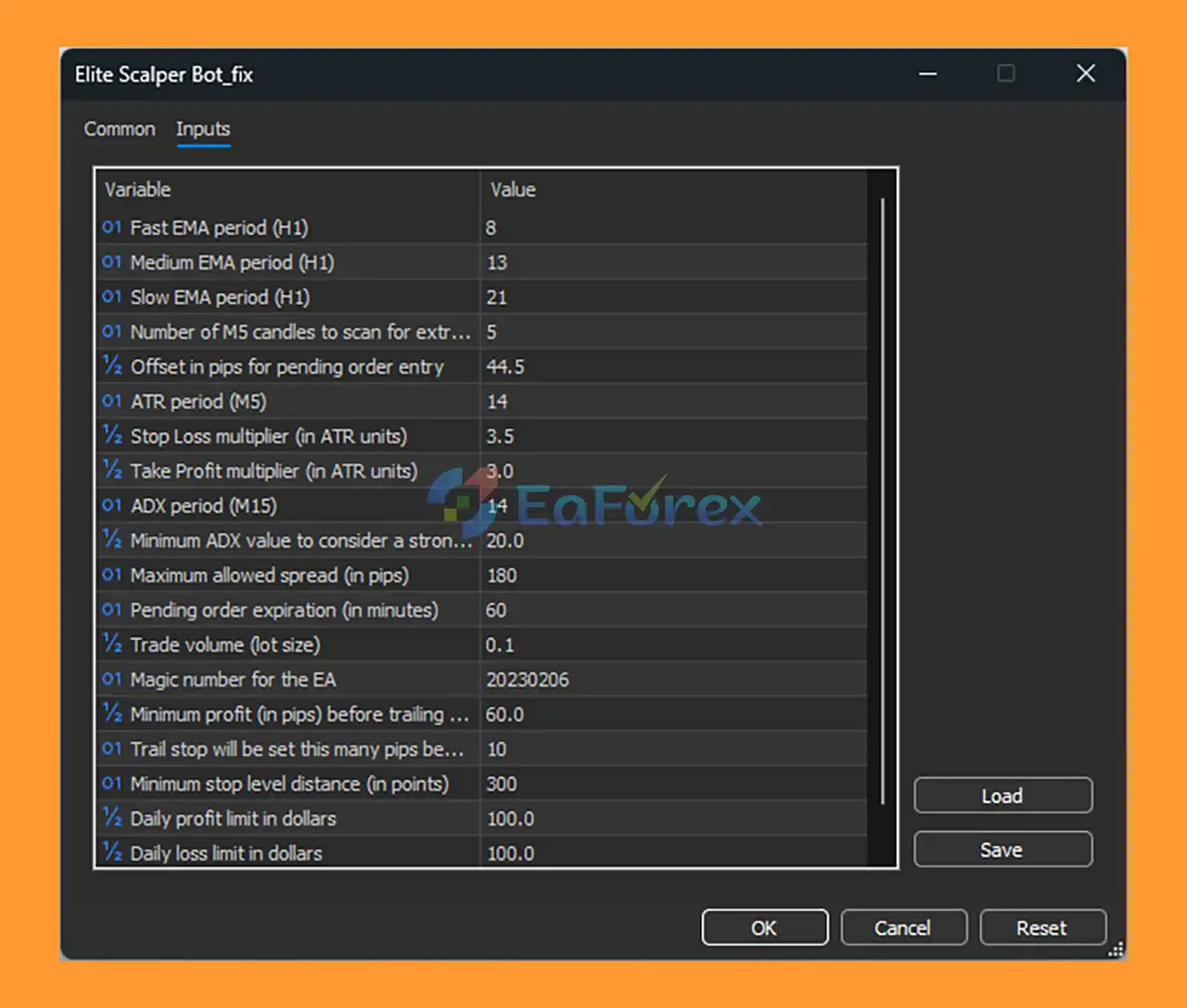Switch to the Common tab
Screen dimensions: 1187x1008
point(120,129)
